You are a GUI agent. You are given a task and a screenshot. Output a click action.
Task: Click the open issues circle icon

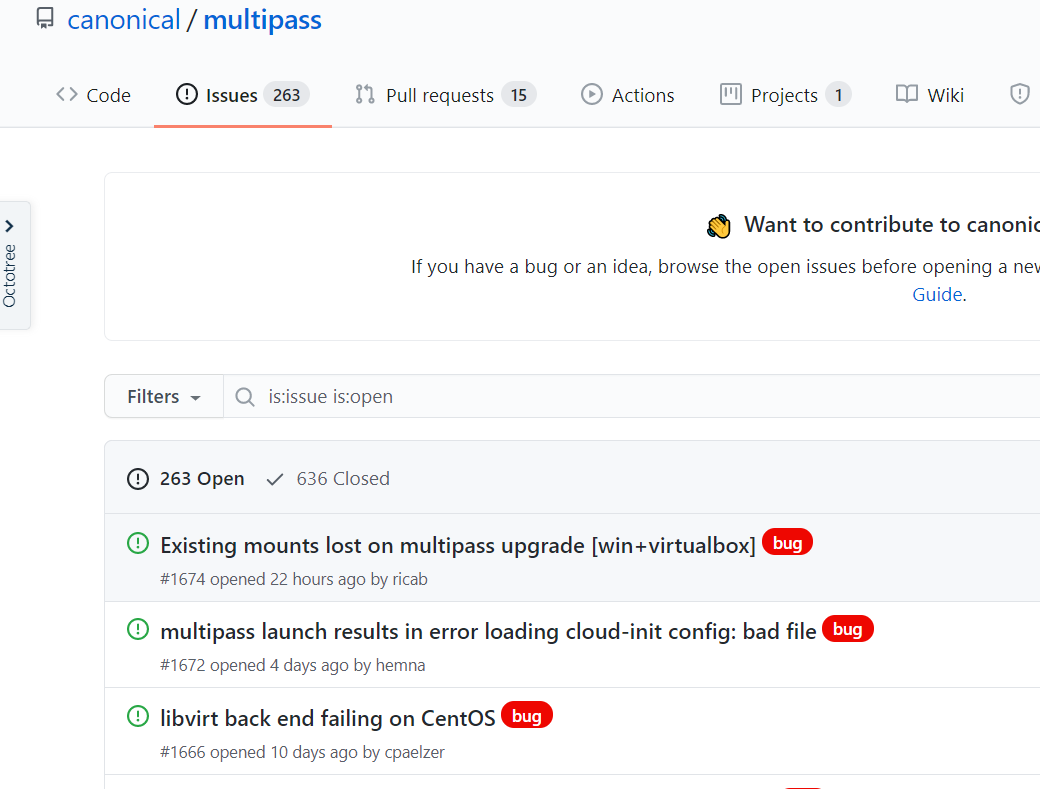coord(137,479)
